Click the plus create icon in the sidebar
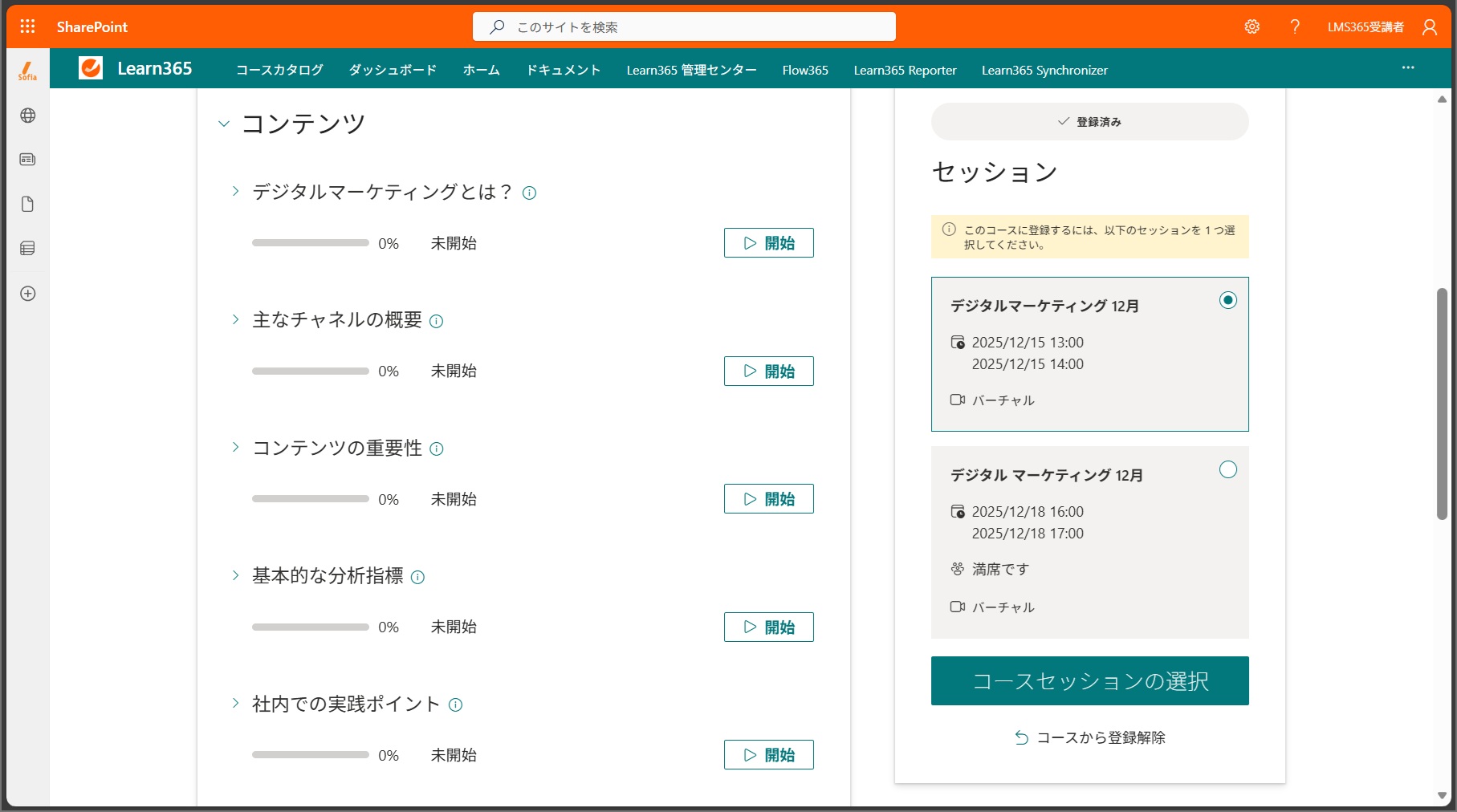The height and width of the screenshot is (812, 1457). [x=27, y=294]
